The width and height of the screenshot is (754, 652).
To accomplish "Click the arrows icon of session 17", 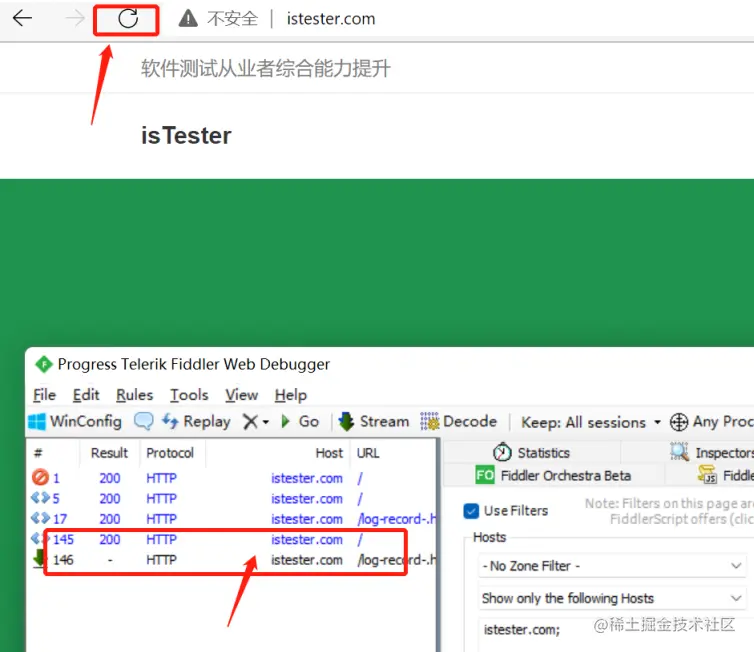I will (40, 518).
